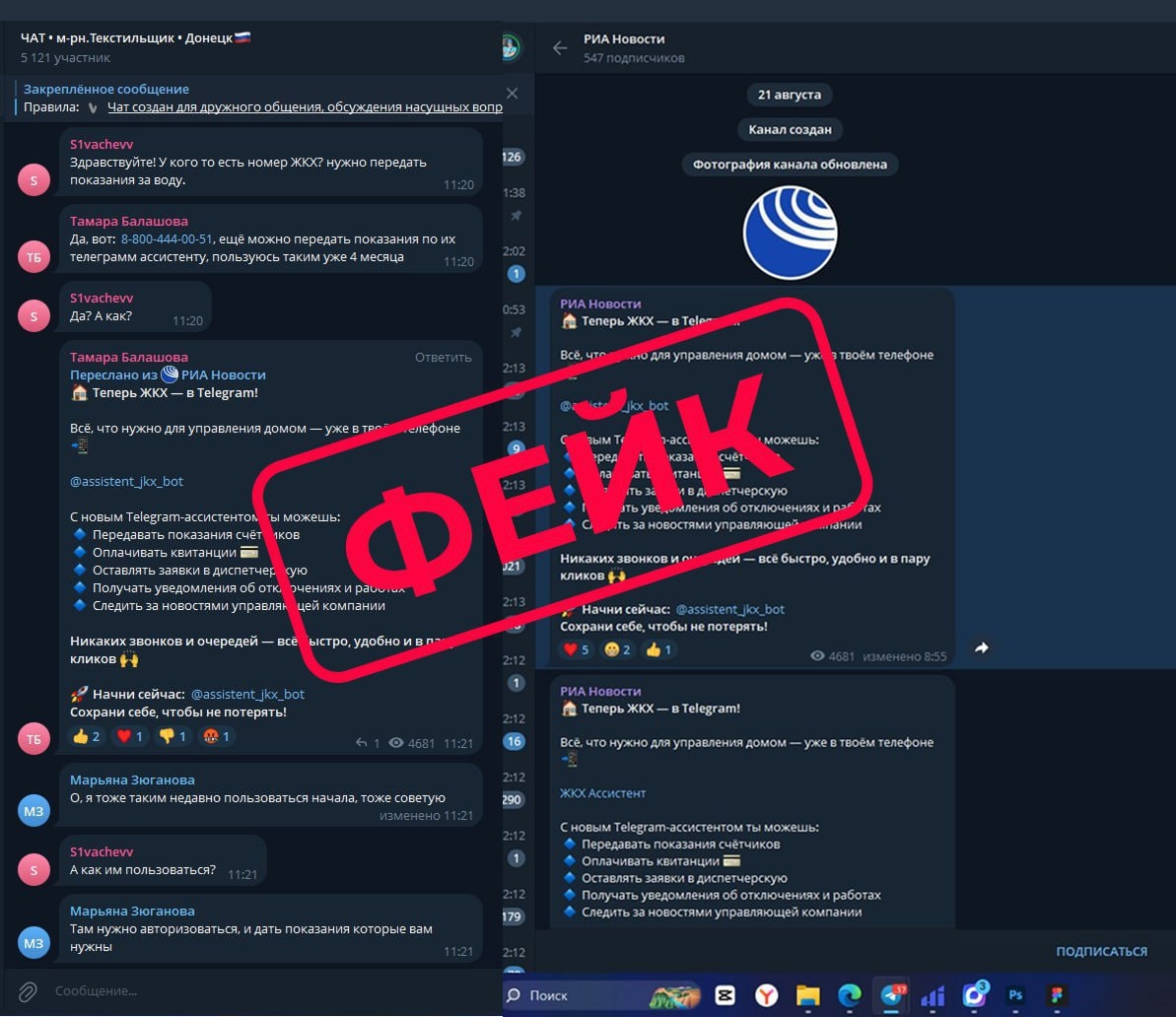The height and width of the screenshot is (1017, 1176).
Task: Open sender name Тамара Балашова above phone message
Action: (x=129, y=221)
